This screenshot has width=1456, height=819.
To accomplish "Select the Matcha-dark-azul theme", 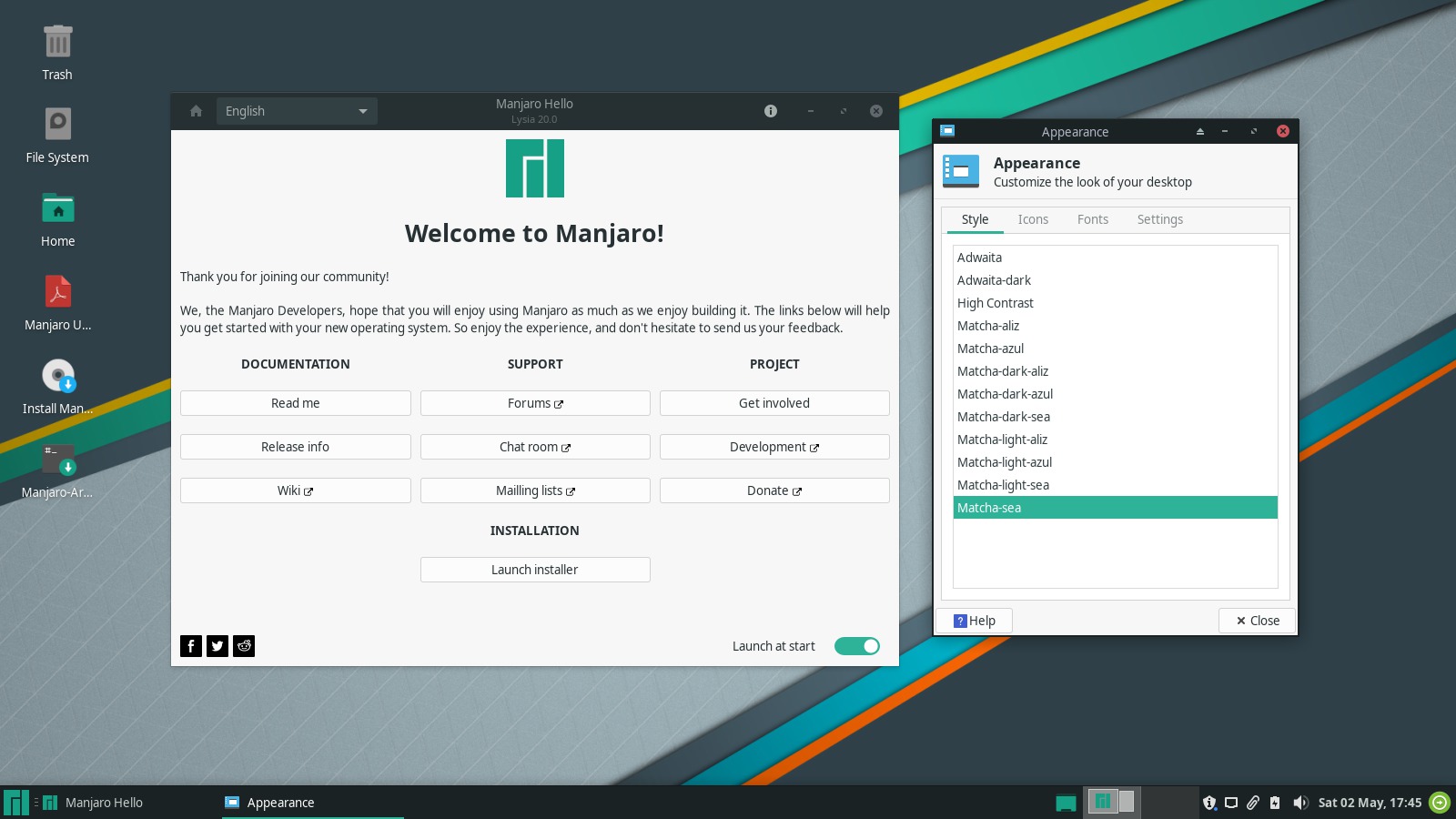I will (1116, 394).
